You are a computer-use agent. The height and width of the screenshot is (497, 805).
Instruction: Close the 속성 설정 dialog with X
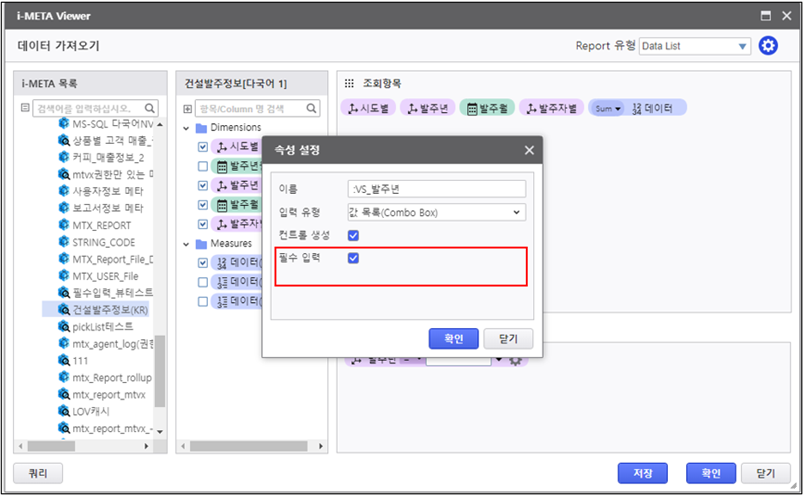tap(529, 150)
